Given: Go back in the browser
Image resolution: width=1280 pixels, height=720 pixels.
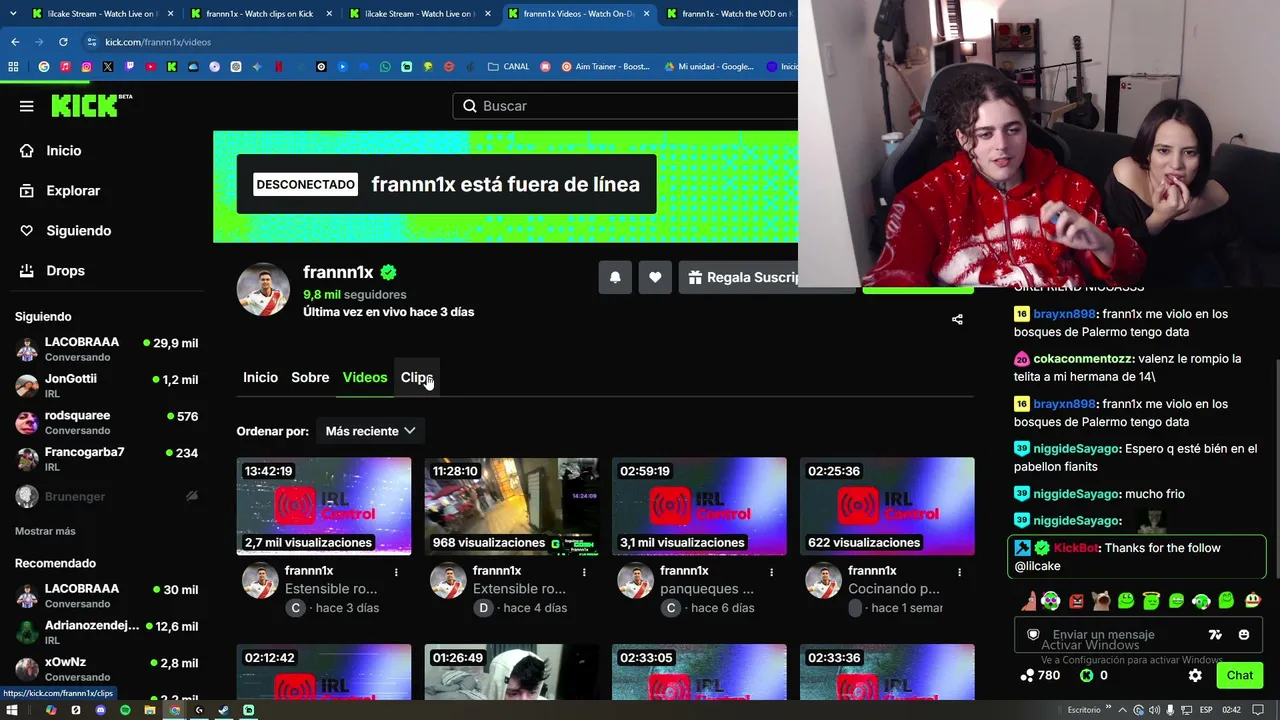Looking at the screenshot, I should pos(15,42).
